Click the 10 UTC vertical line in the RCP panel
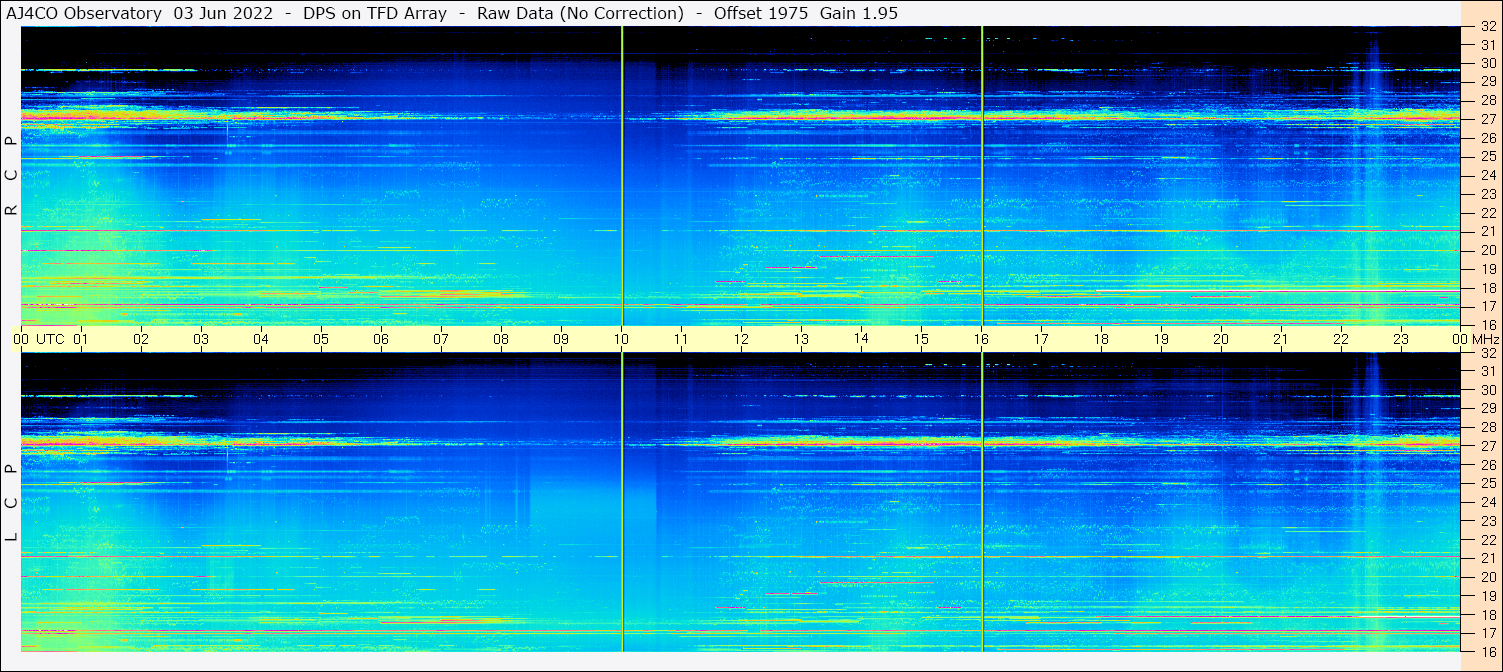The height and width of the screenshot is (672, 1503). tap(622, 176)
